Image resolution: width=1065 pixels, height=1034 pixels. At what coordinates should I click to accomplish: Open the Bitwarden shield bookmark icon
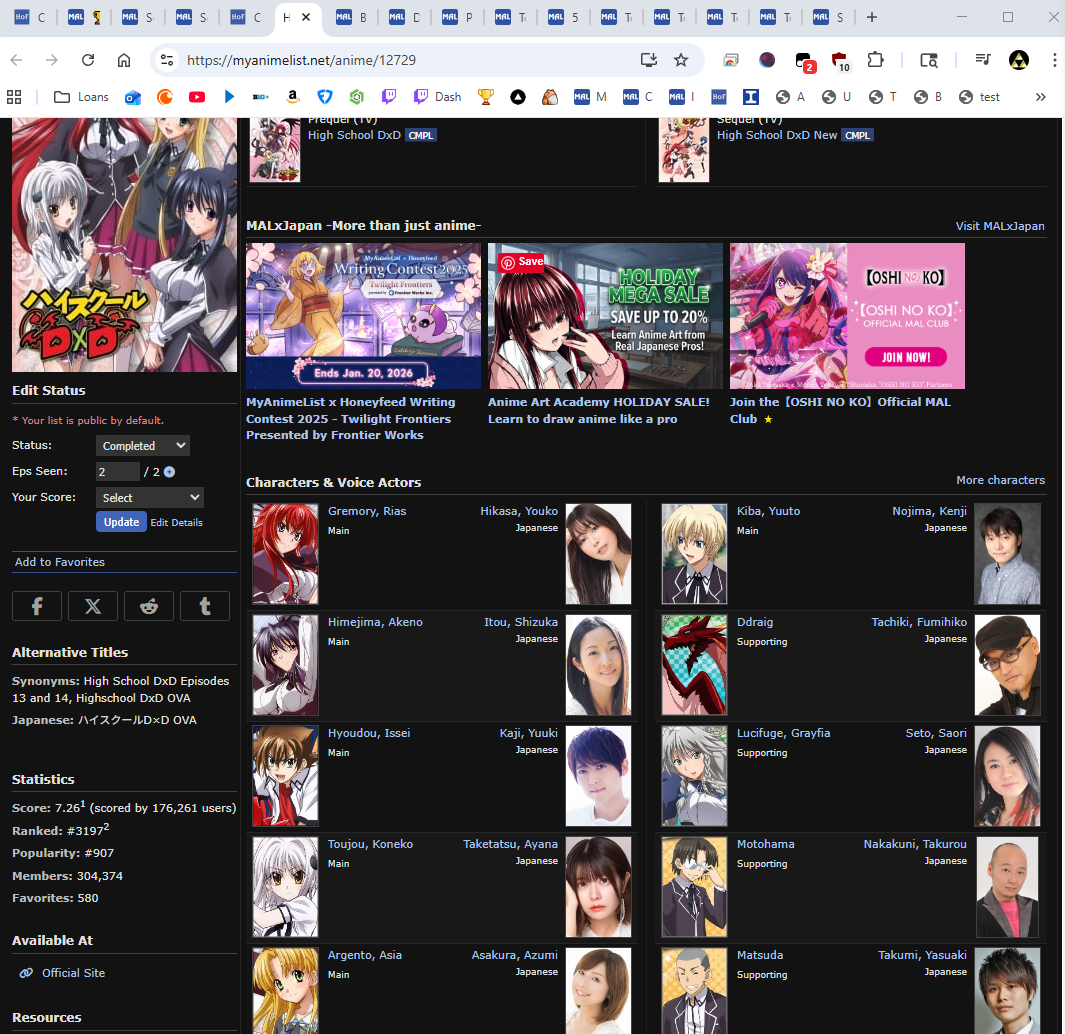pyautogui.click(x=325, y=97)
